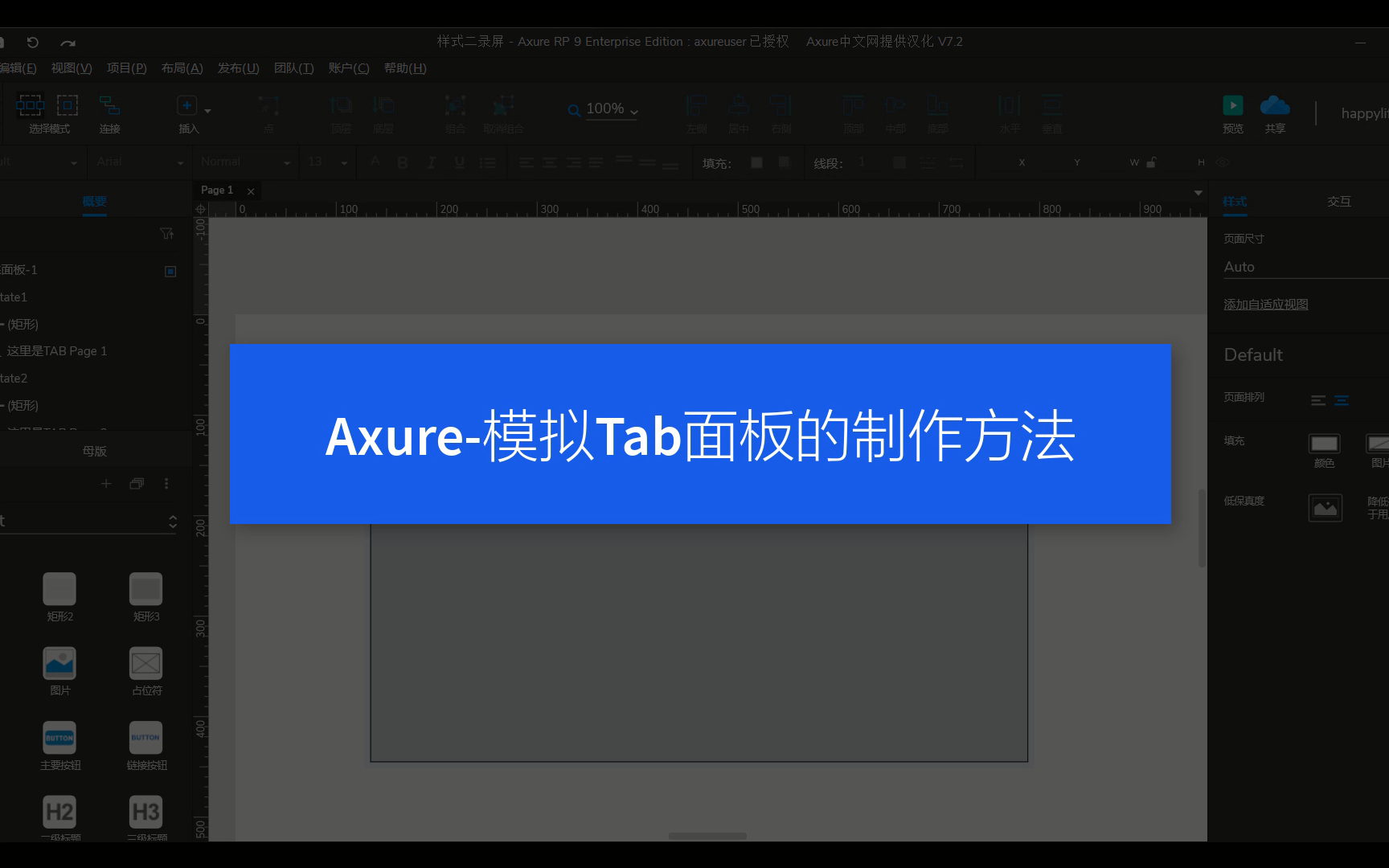Viewport: 1389px width, 868px height.
Task: Align widgets to 顶部 top
Action: [853, 105]
